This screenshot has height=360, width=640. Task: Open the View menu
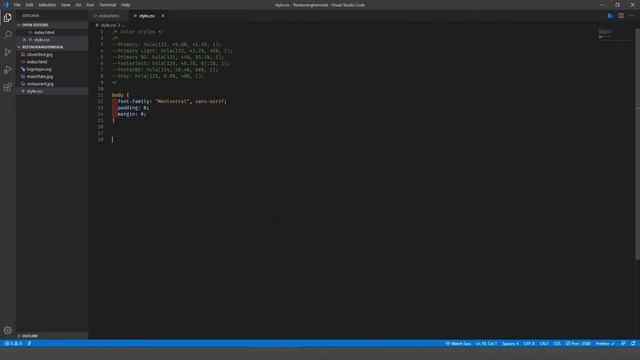(65, 5)
